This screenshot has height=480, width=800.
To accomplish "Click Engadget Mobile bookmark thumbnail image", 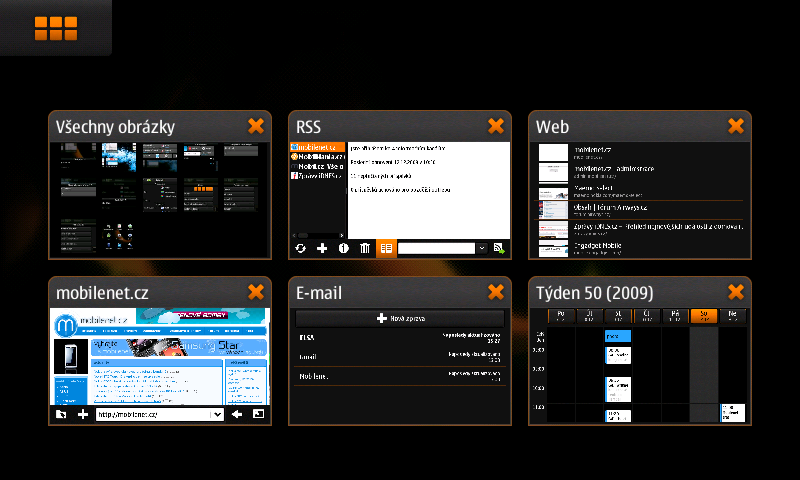I will 553,249.
